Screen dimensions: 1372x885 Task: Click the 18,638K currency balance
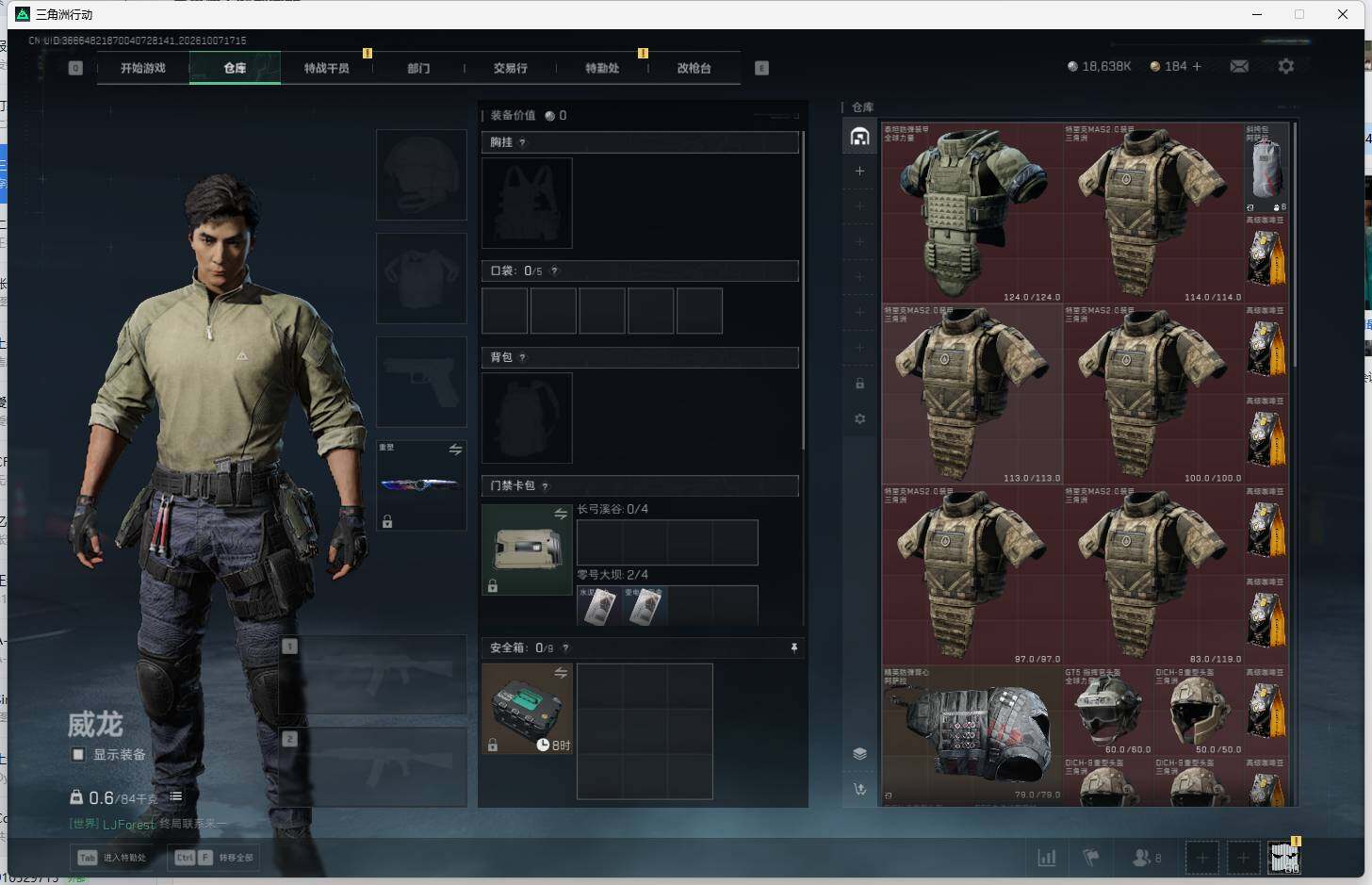pyautogui.click(x=1099, y=66)
